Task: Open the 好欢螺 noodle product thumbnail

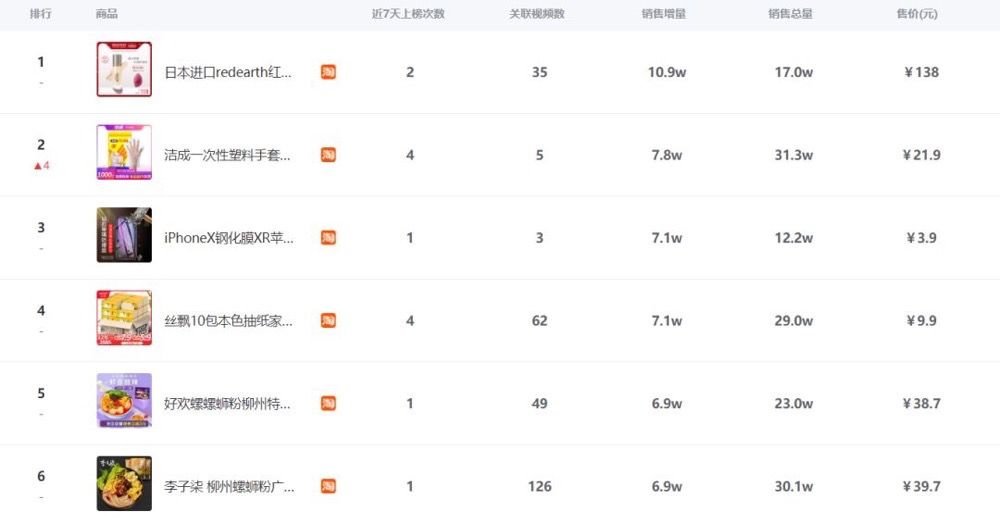Action: coord(124,401)
